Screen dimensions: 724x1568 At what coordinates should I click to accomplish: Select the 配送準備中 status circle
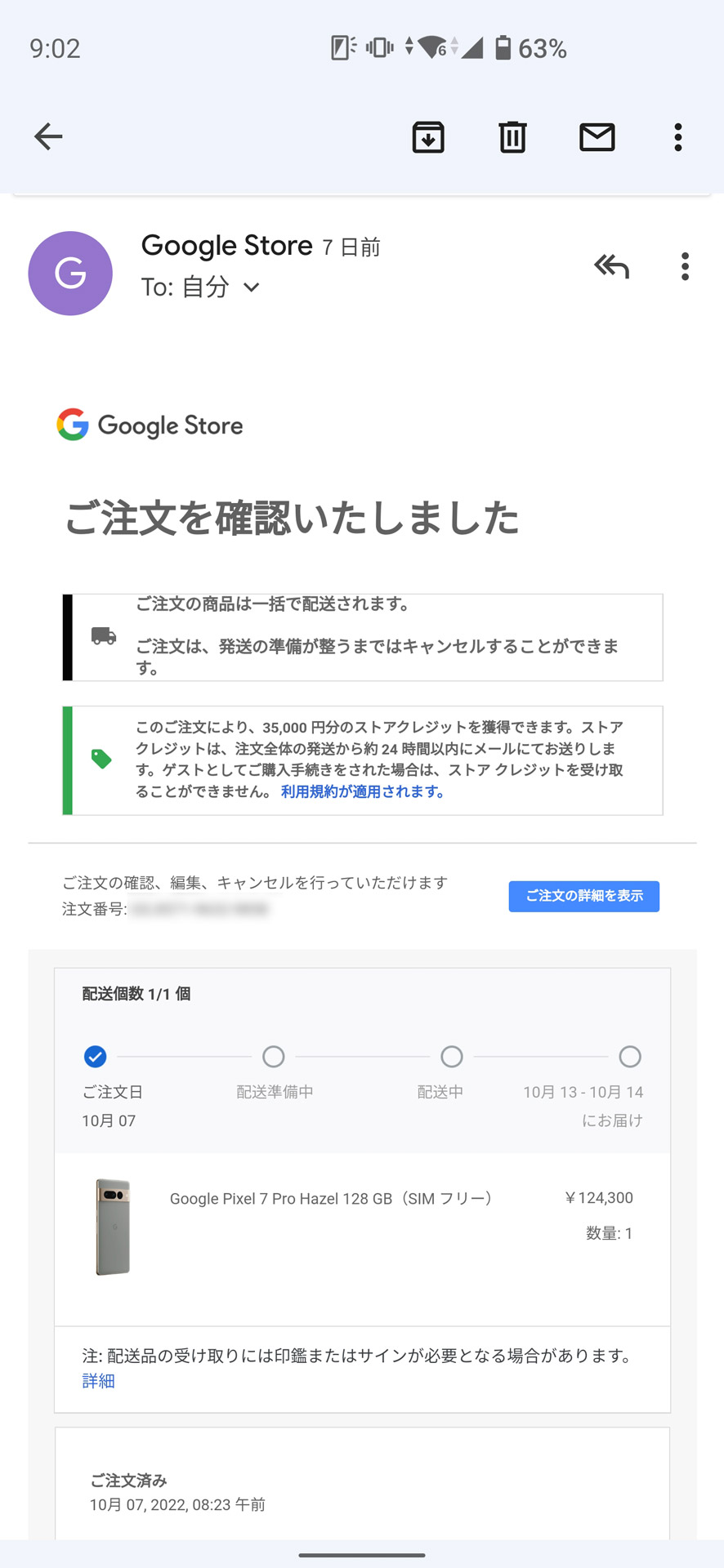pyautogui.click(x=273, y=1056)
